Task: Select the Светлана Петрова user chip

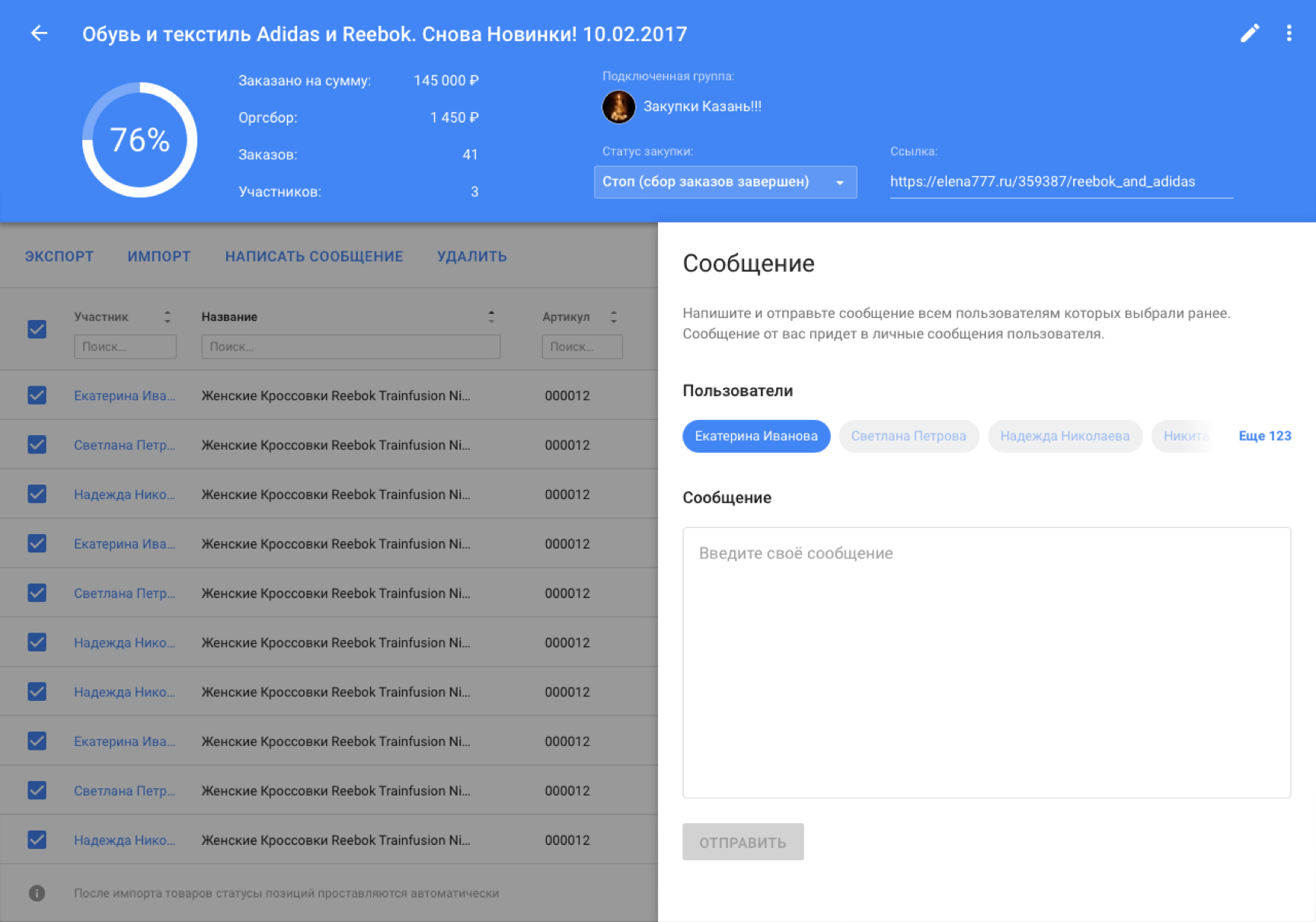Action: pyautogui.click(x=909, y=436)
